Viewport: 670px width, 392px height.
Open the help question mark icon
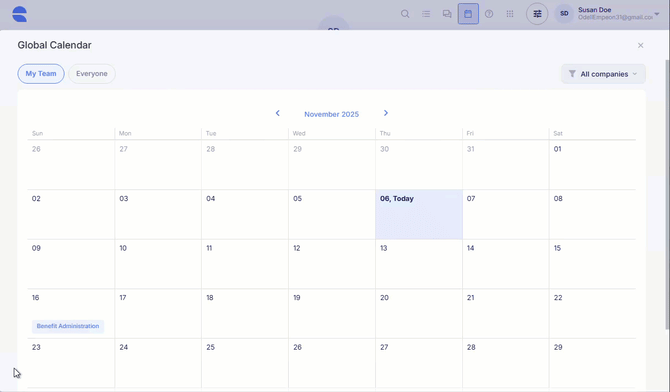489,14
